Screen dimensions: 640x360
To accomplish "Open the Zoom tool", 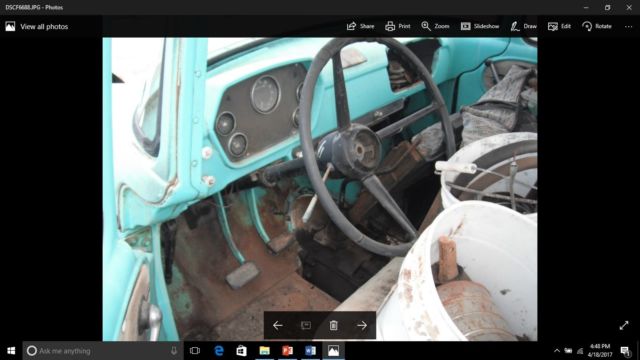I will point(435,26).
